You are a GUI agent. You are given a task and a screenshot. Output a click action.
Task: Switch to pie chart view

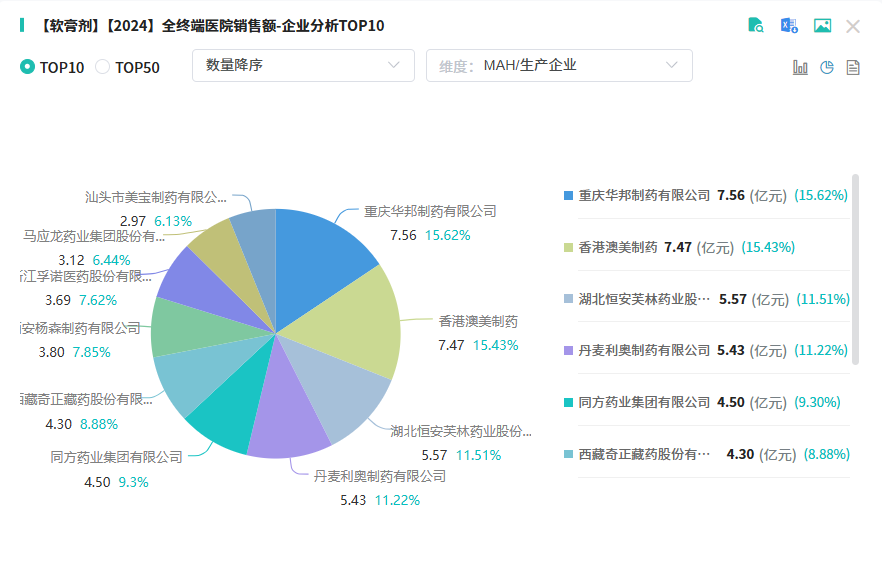click(827, 67)
